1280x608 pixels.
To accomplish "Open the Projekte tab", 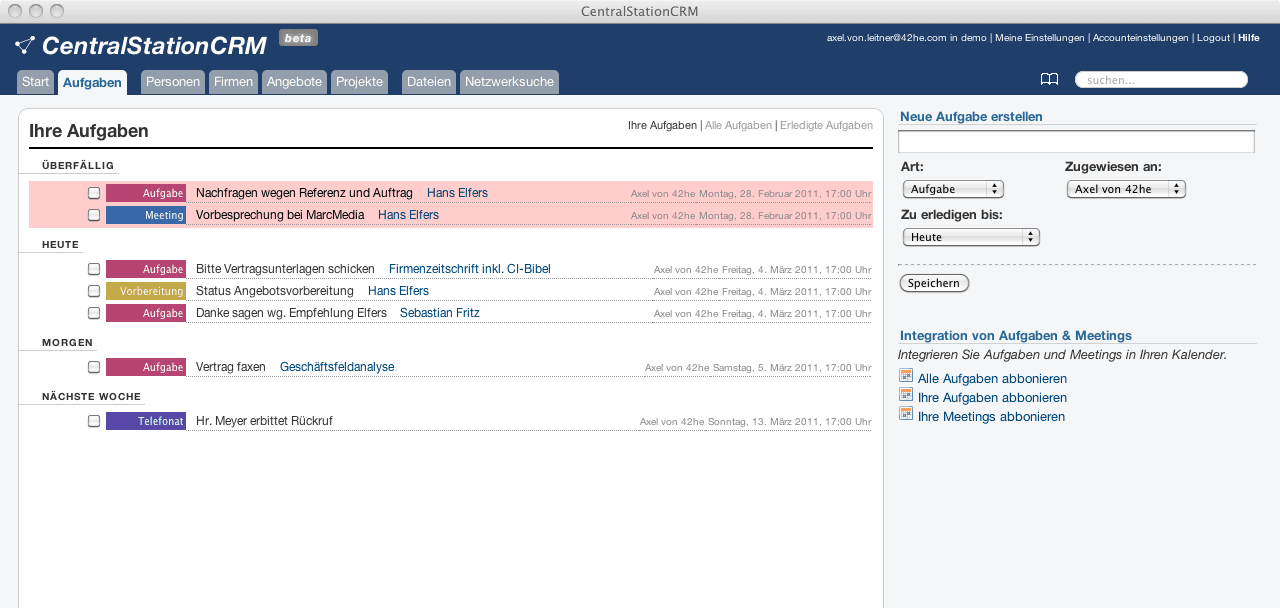I will pyautogui.click(x=359, y=82).
